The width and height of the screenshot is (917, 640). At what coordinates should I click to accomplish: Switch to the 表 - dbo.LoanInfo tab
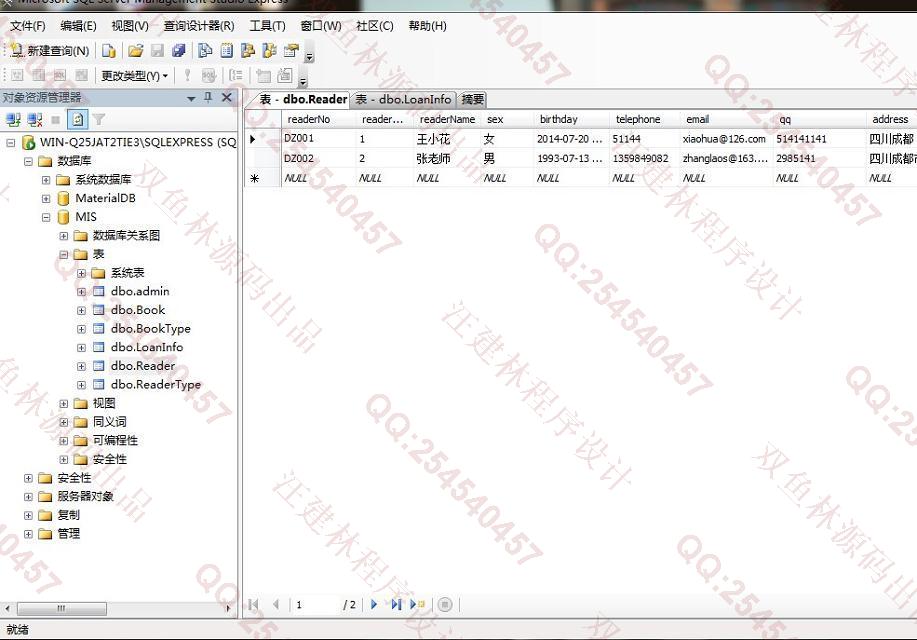[x=404, y=99]
